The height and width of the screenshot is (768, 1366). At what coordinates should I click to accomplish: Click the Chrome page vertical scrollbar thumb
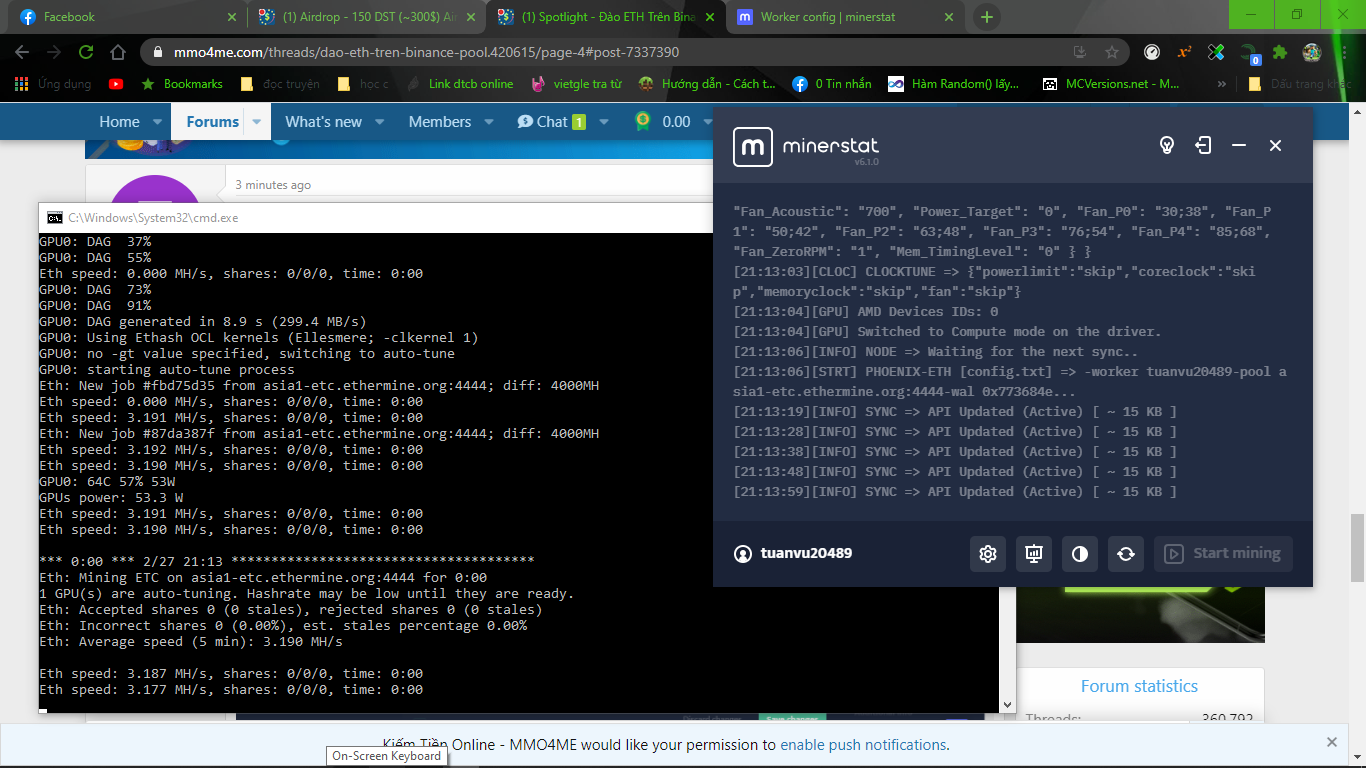[1357, 547]
